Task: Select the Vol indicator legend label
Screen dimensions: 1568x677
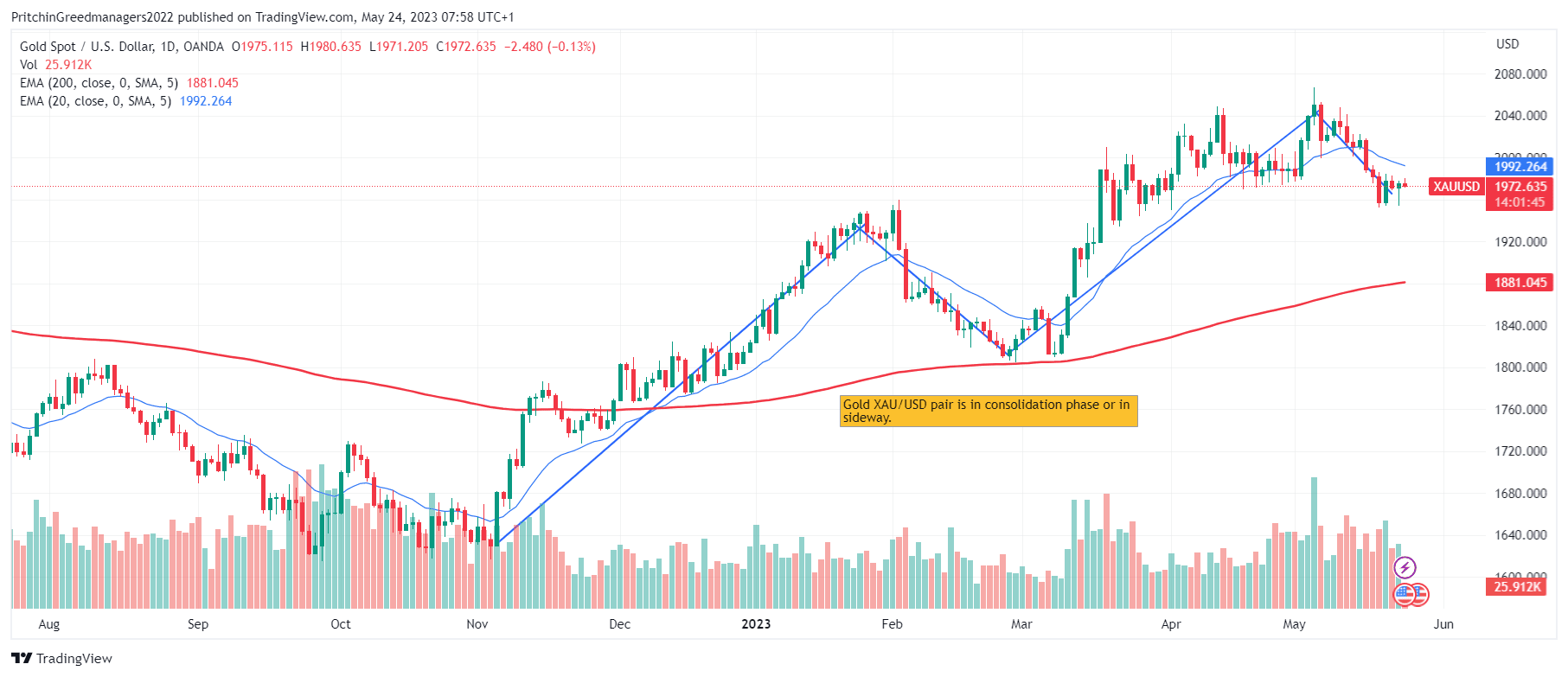Action: pos(29,65)
